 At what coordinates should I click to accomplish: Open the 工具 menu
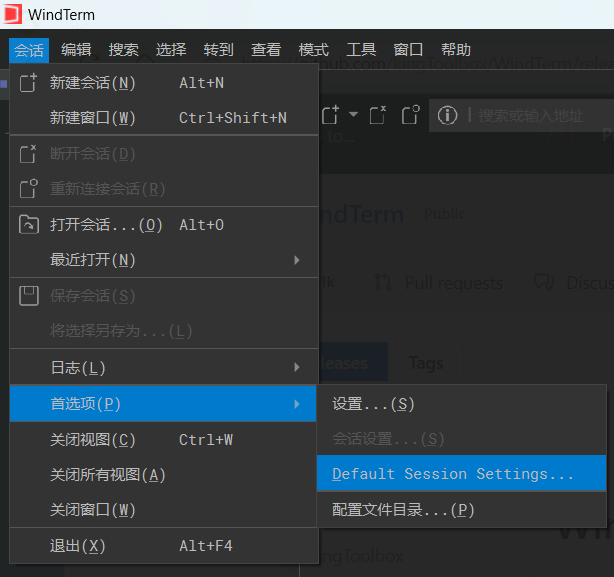tap(361, 50)
